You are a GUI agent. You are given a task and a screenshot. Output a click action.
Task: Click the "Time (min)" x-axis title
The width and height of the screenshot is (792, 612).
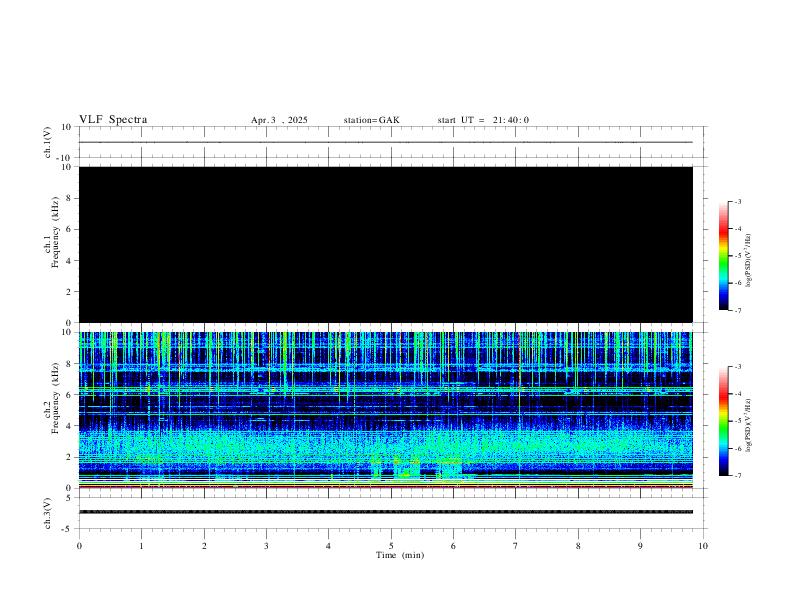[400, 555]
